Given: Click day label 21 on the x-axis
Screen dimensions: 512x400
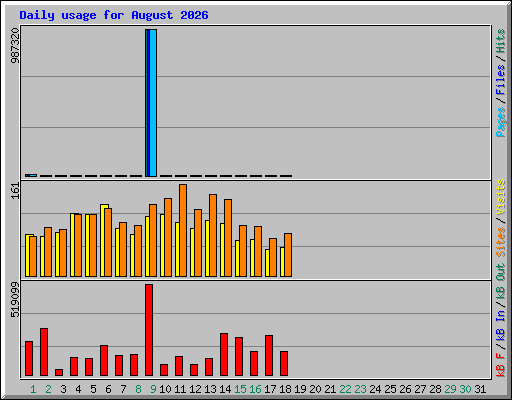Looking at the screenshot, I should [330, 389].
